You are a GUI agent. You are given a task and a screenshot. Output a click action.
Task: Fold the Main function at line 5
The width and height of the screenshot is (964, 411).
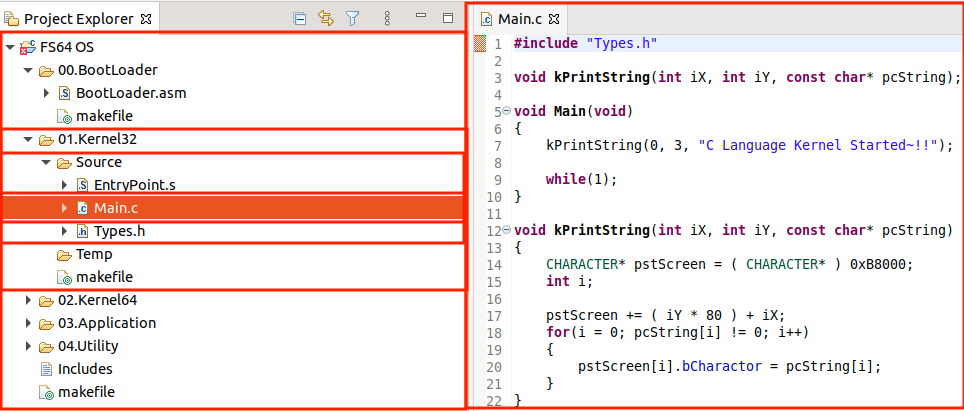[x=506, y=111]
